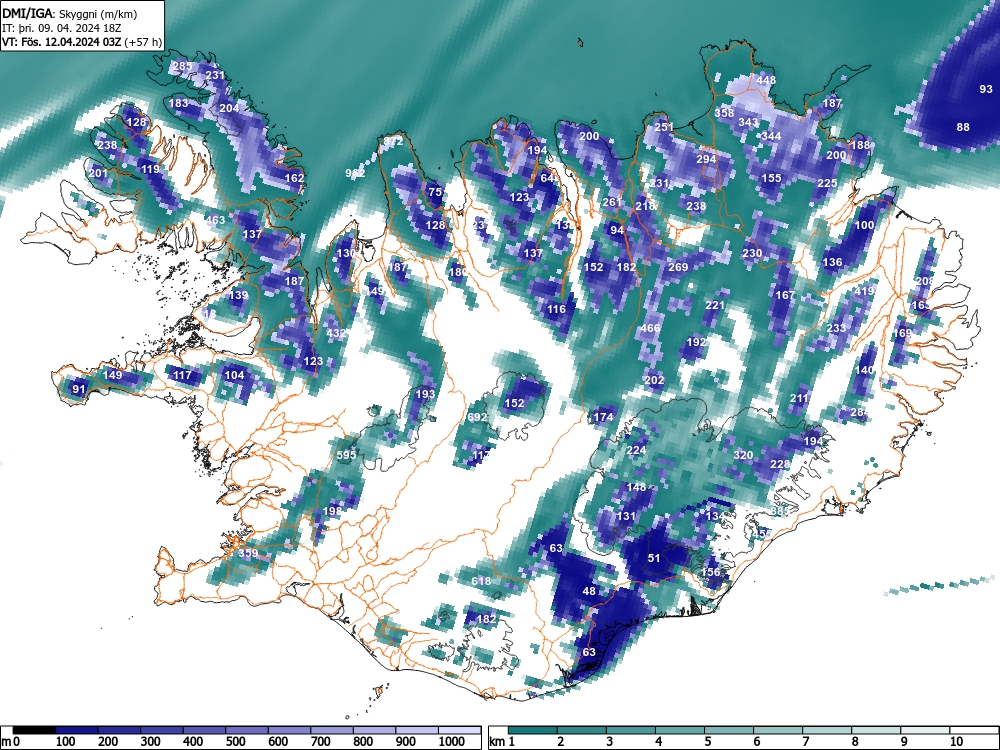The height and width of the screenshot is (750, 1000).
Task: Click the map value 962
Action: pos(355,173)
